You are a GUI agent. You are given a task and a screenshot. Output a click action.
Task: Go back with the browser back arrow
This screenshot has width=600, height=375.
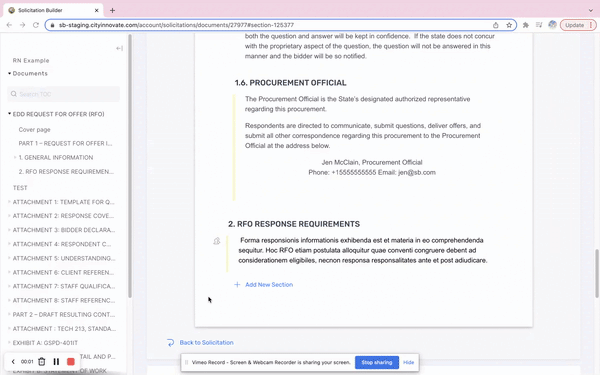click(9, 25)
